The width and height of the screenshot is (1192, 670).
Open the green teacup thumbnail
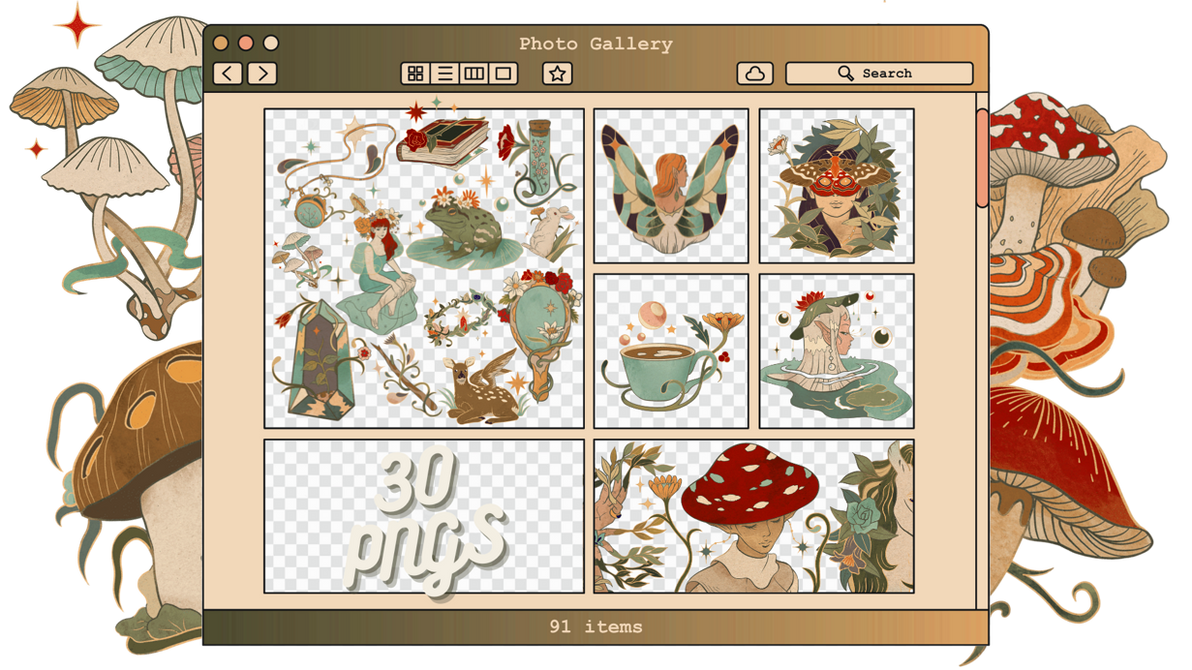coord(671,351)
